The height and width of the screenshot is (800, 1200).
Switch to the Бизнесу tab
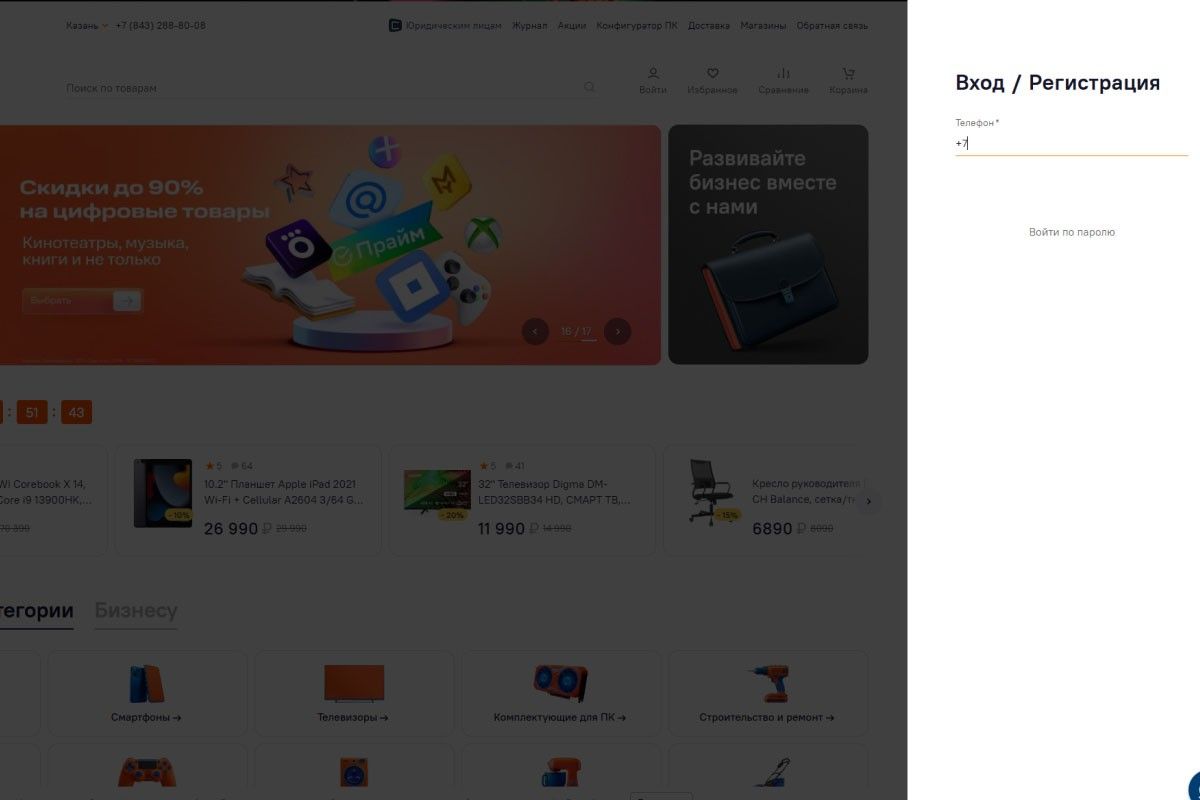point(136,611)
